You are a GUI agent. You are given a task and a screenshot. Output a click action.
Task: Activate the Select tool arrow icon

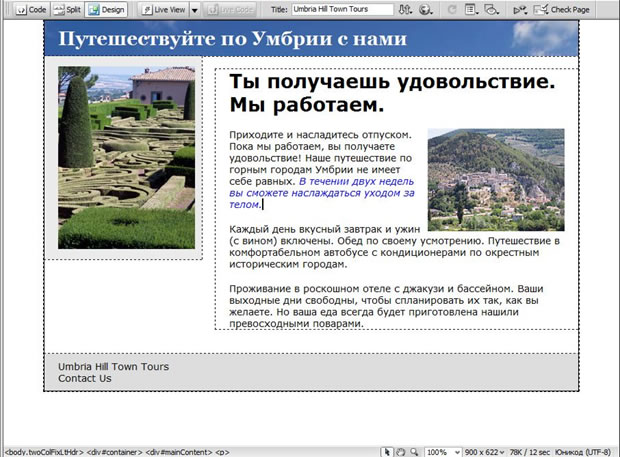click(x=387, y=452)
